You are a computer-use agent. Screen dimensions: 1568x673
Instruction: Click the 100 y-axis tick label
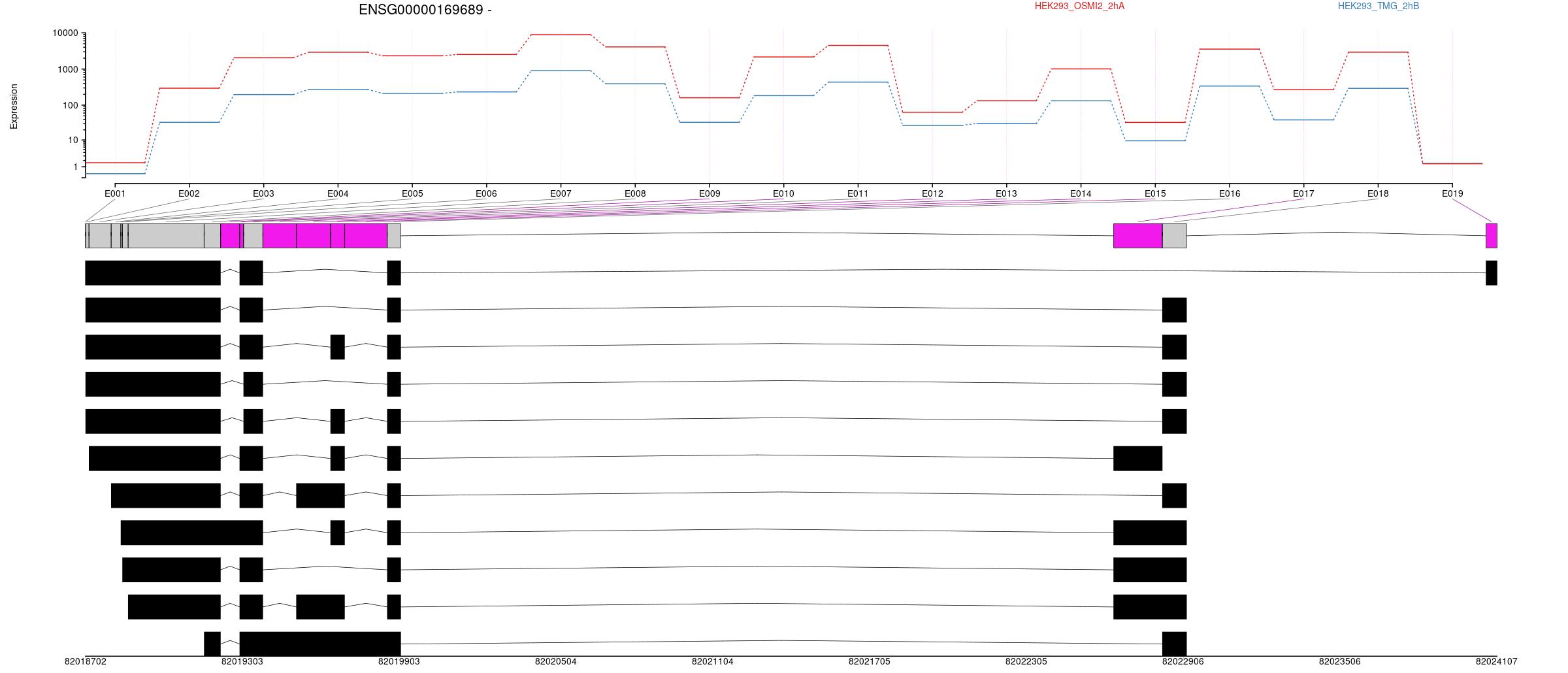pyautogui.click(x=71, y=105)
